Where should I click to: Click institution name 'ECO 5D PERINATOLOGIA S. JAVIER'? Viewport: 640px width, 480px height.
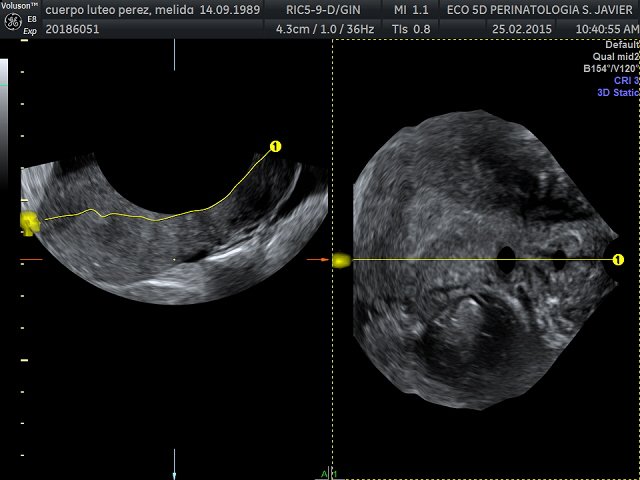[540, 10]
